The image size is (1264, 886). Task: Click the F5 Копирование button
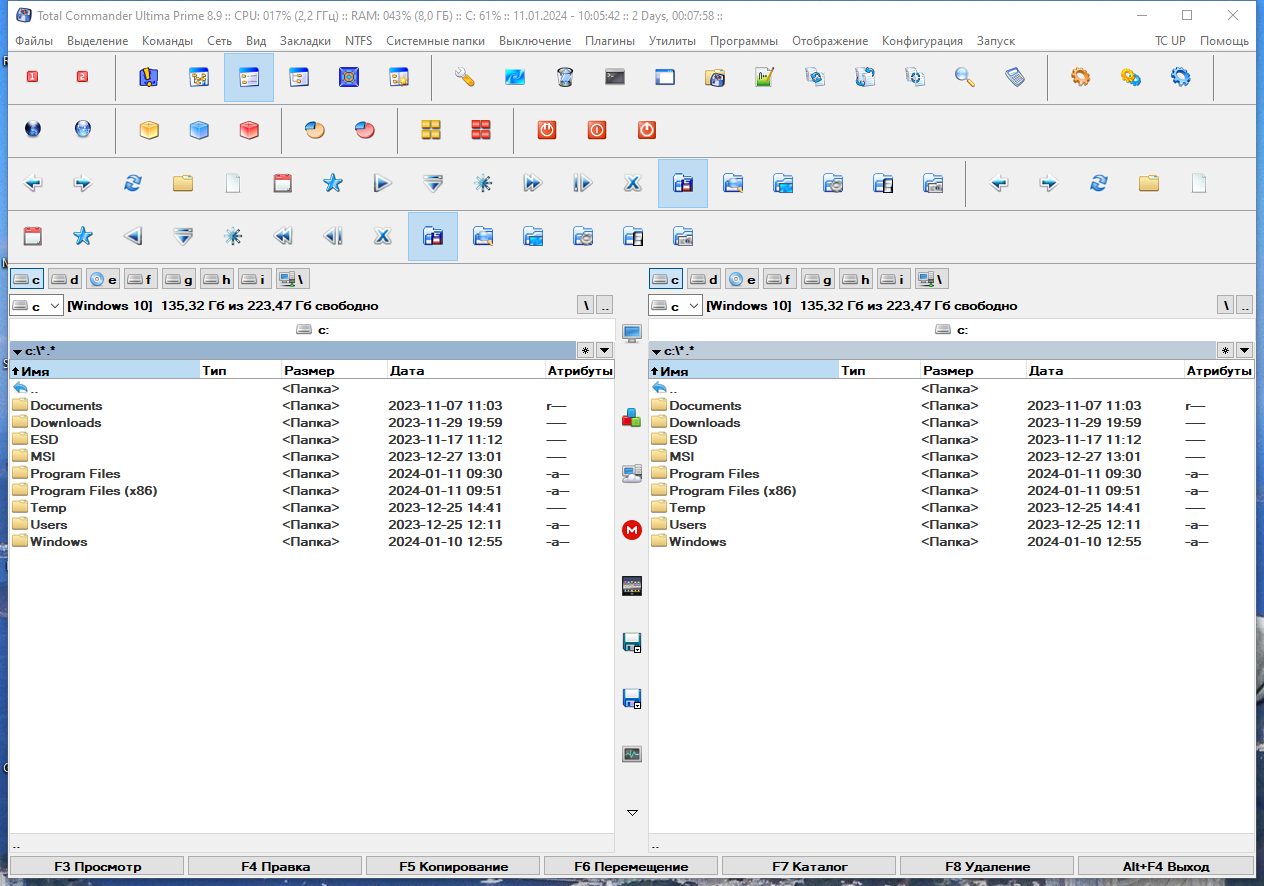point(453,866)
